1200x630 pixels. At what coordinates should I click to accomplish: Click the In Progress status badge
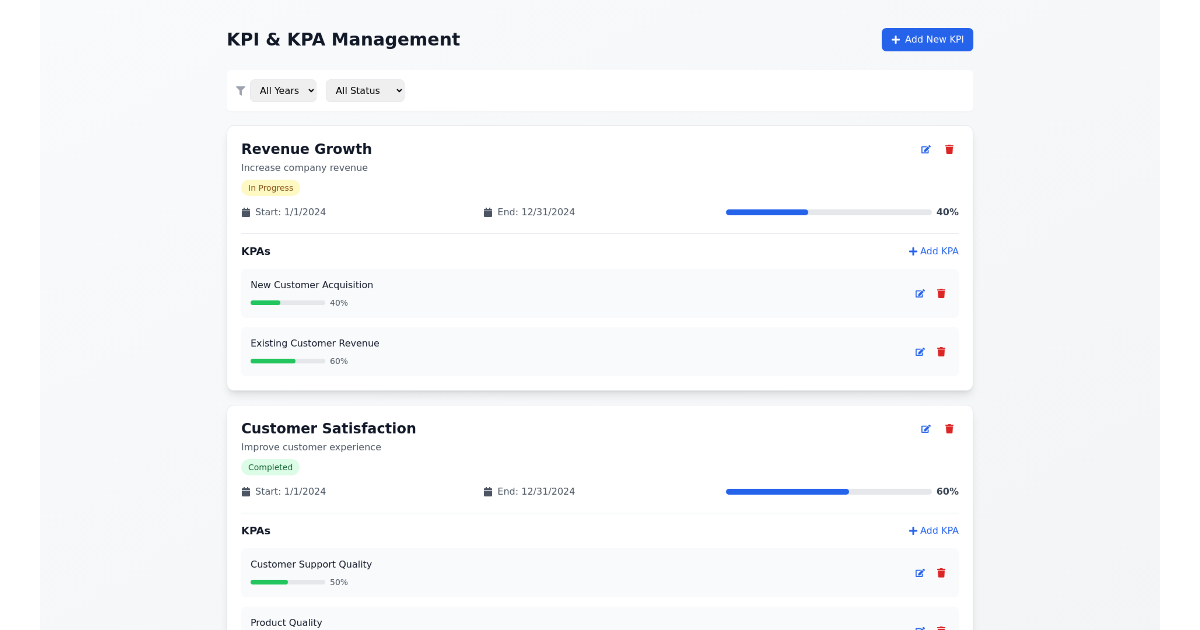point(270,187)
